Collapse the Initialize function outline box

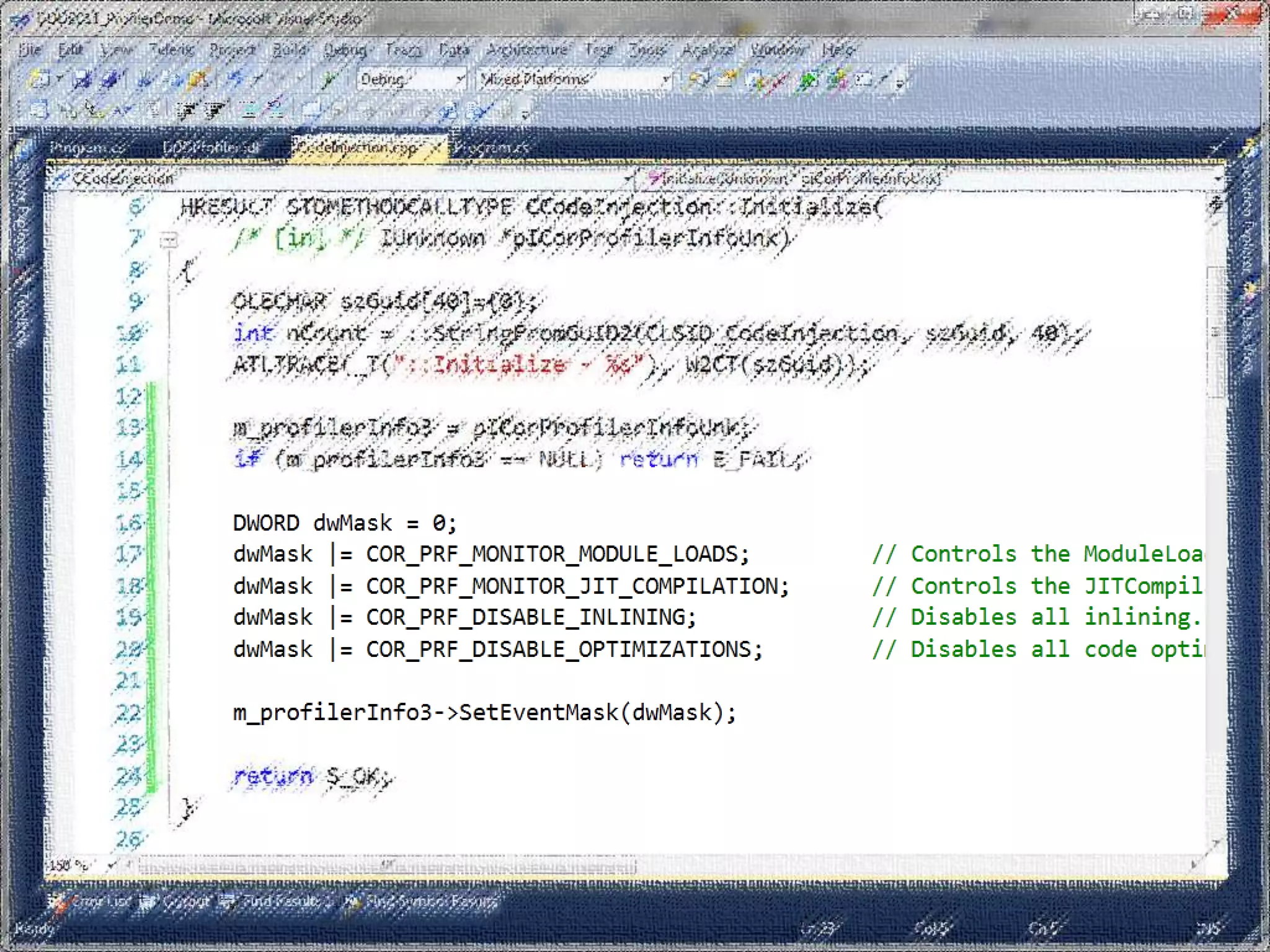[x=168, y=240]
